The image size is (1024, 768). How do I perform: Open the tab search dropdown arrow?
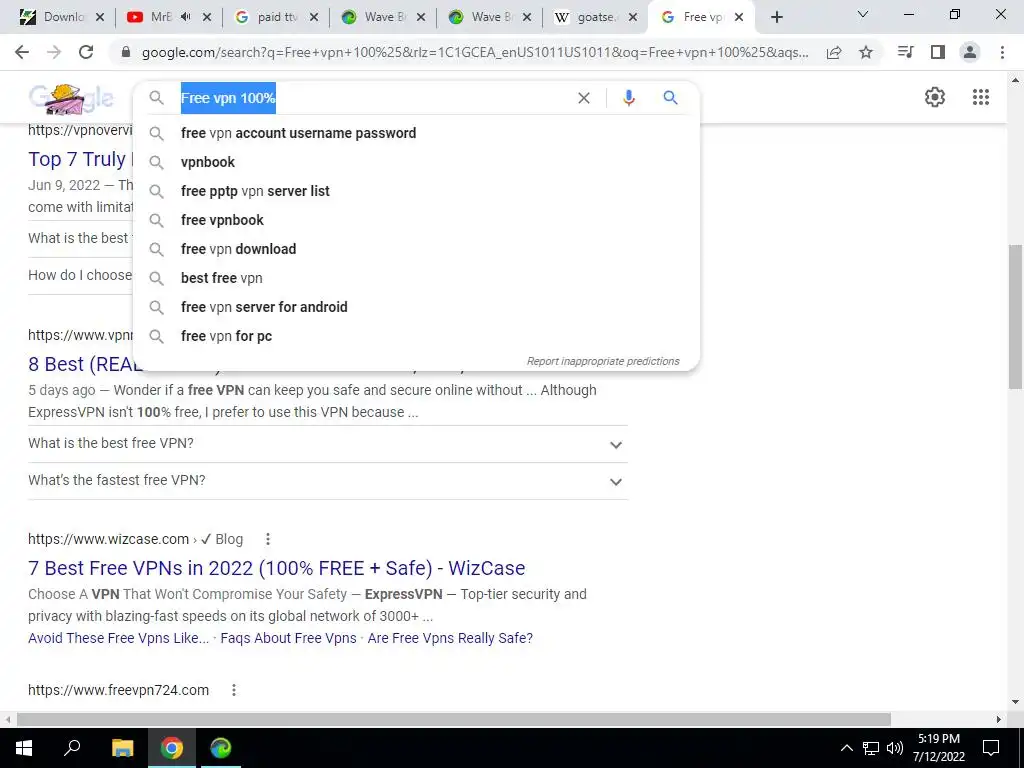coord(863,14)
